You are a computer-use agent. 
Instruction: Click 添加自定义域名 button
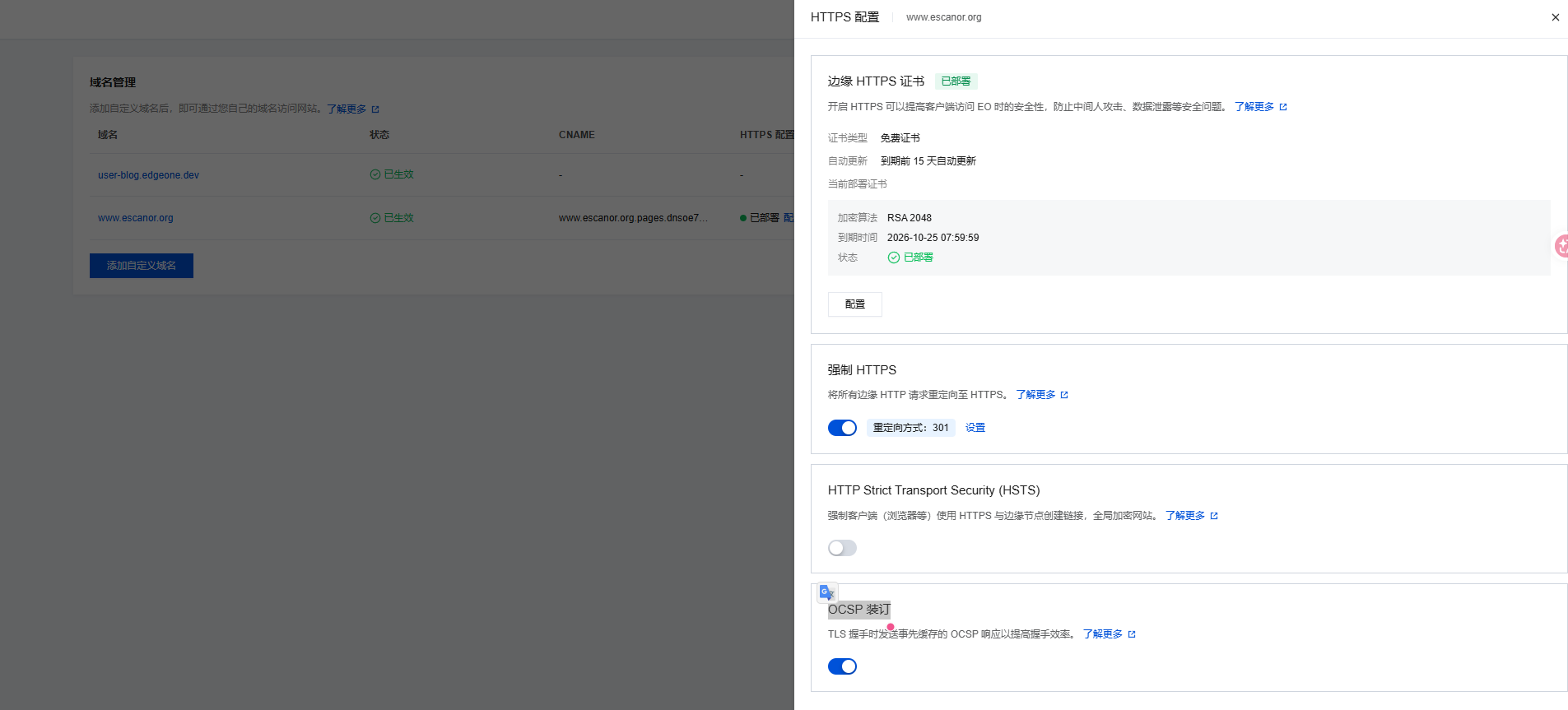(142, 266)
